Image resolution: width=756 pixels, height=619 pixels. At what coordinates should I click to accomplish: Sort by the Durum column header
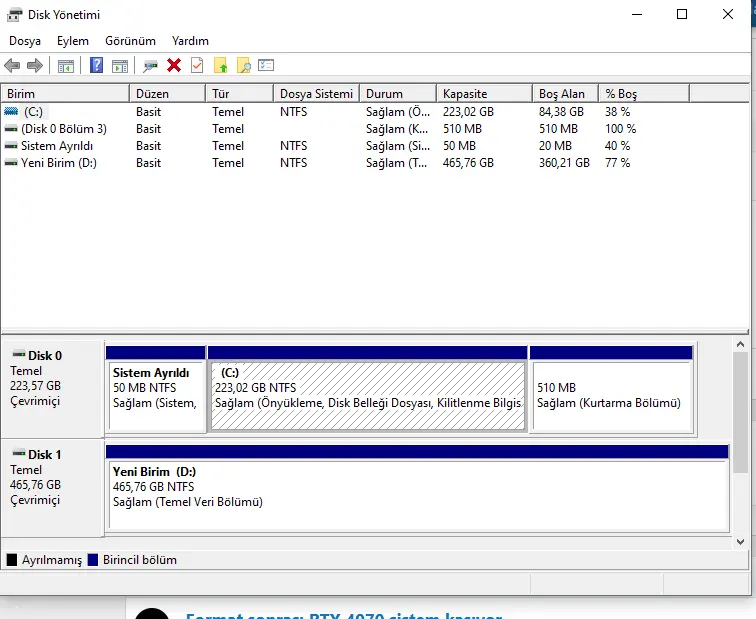click(398, 94)
